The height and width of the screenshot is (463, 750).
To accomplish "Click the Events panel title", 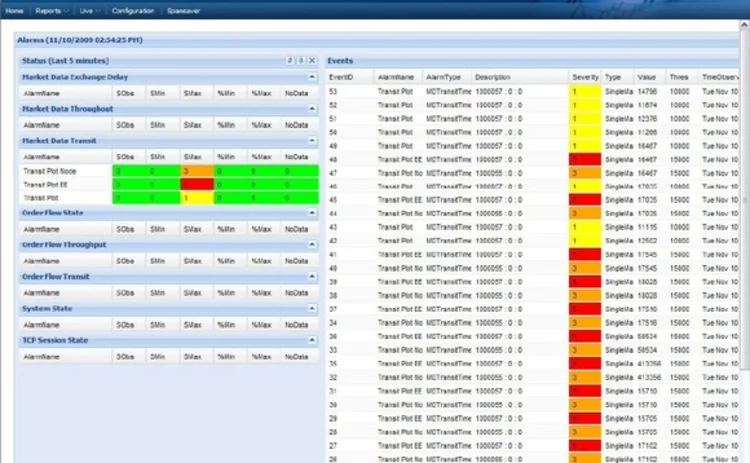I will click(340, 61).
